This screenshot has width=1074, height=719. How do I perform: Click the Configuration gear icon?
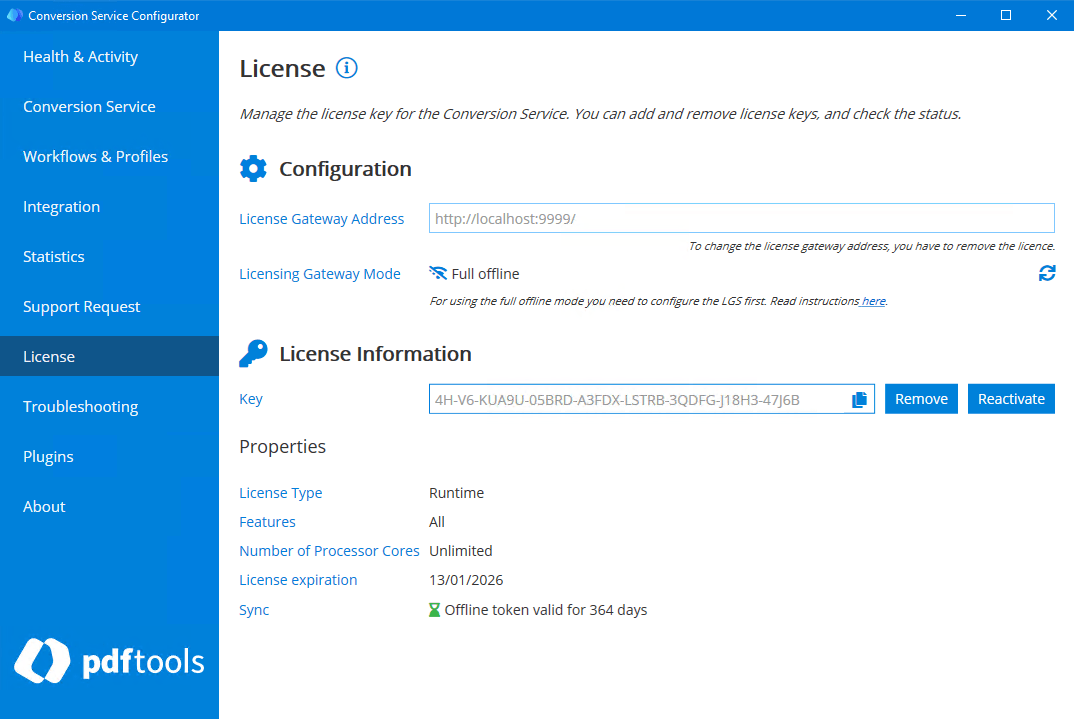pyautogui.click(x=253, y=168)
